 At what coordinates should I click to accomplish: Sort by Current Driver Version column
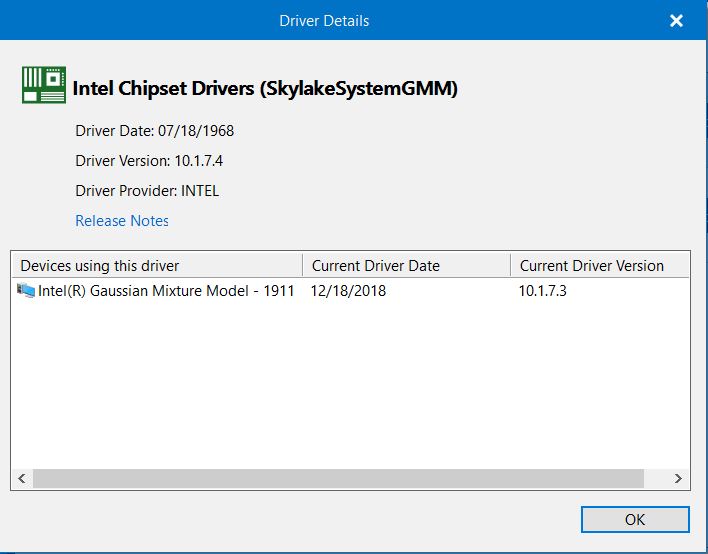click(x=600, y=265)
